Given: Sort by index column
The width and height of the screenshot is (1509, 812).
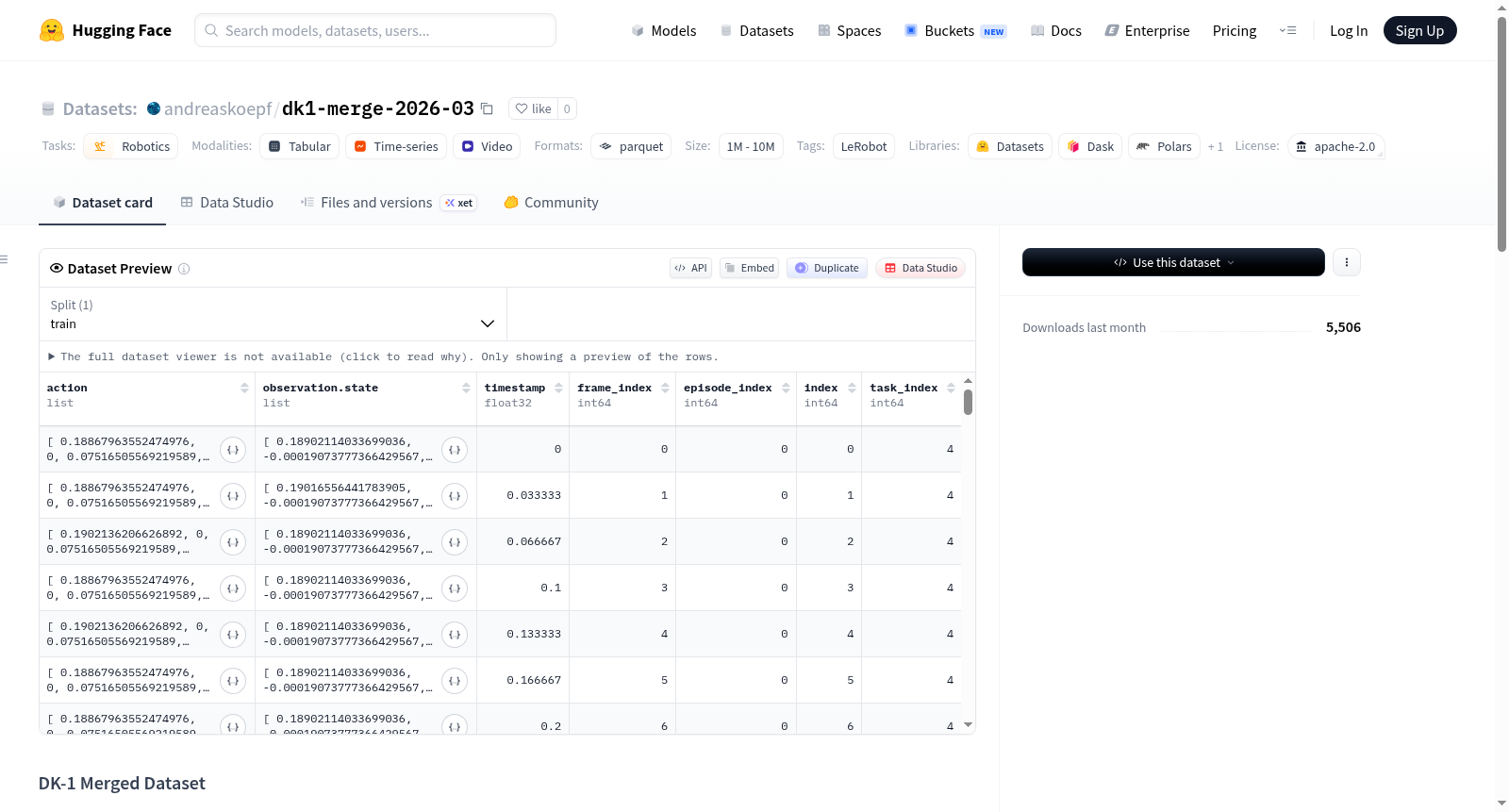Looking at the screenshot, I should pos(852,388).
